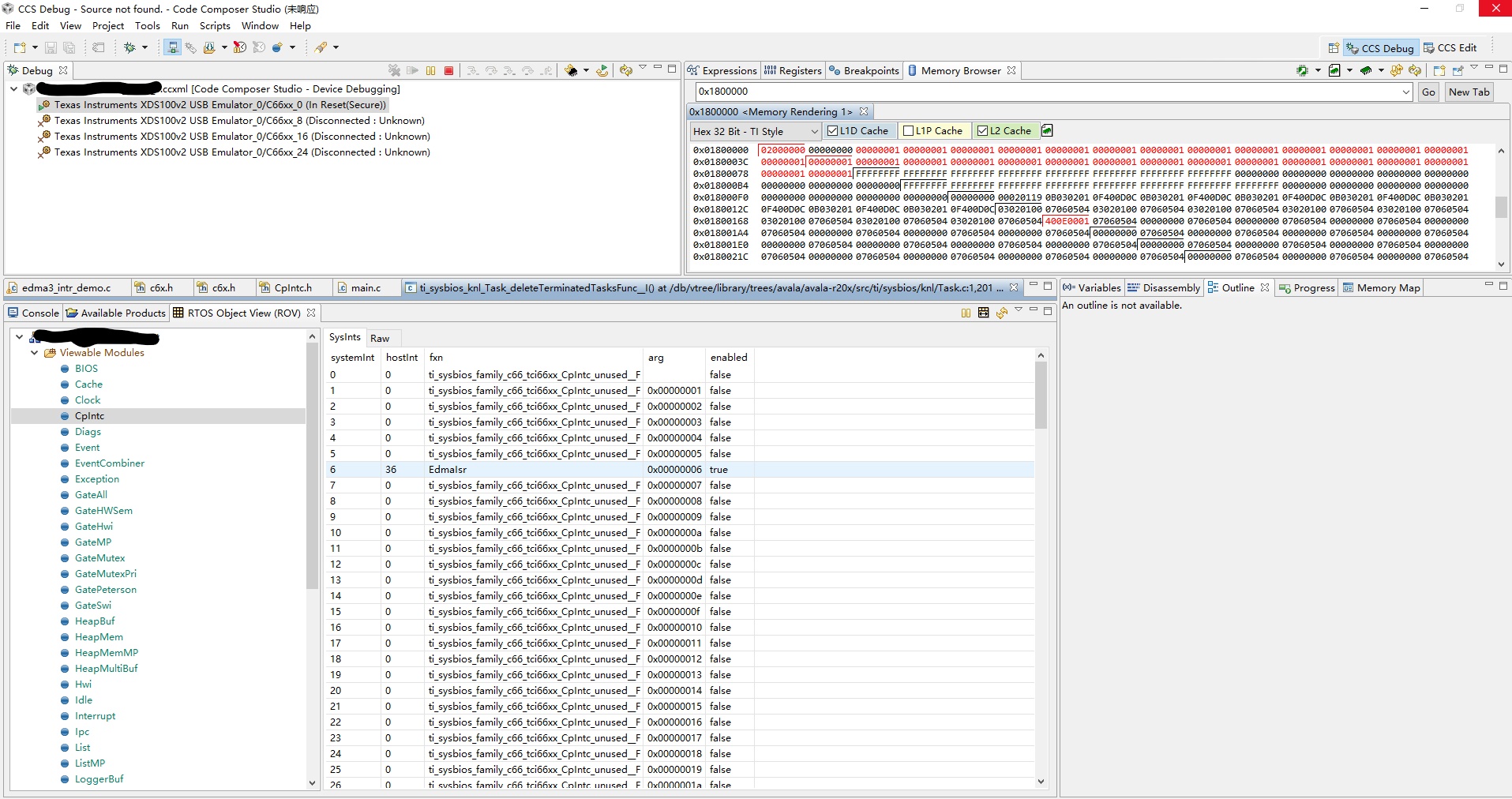1512x799 pixels.
Task: Enable the L1P Cache checkbox
Action: point(908,131)
